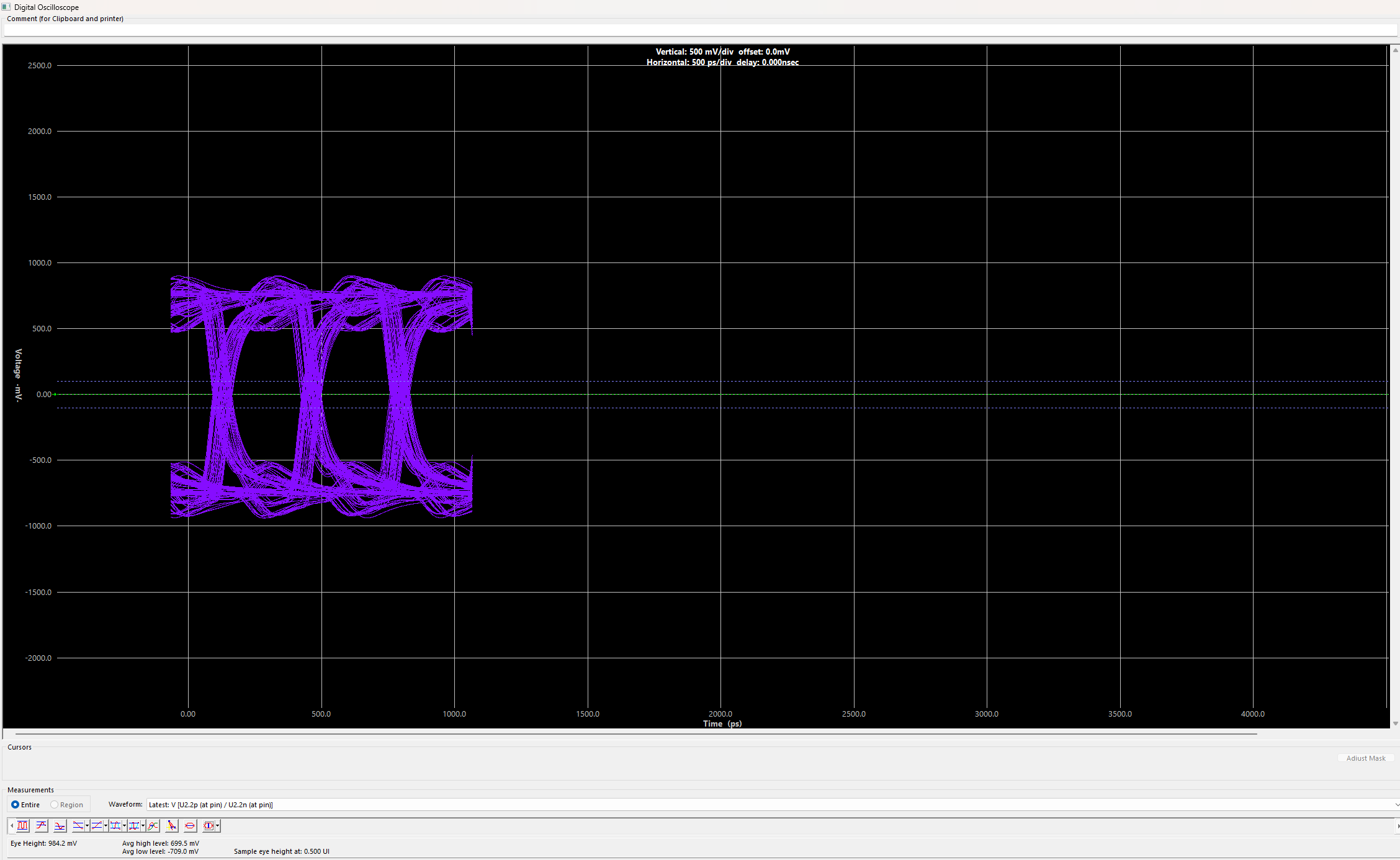Click the undershoot measurement icon
The width and height of the screenshot is (1400, 860).
click(60, 826)
